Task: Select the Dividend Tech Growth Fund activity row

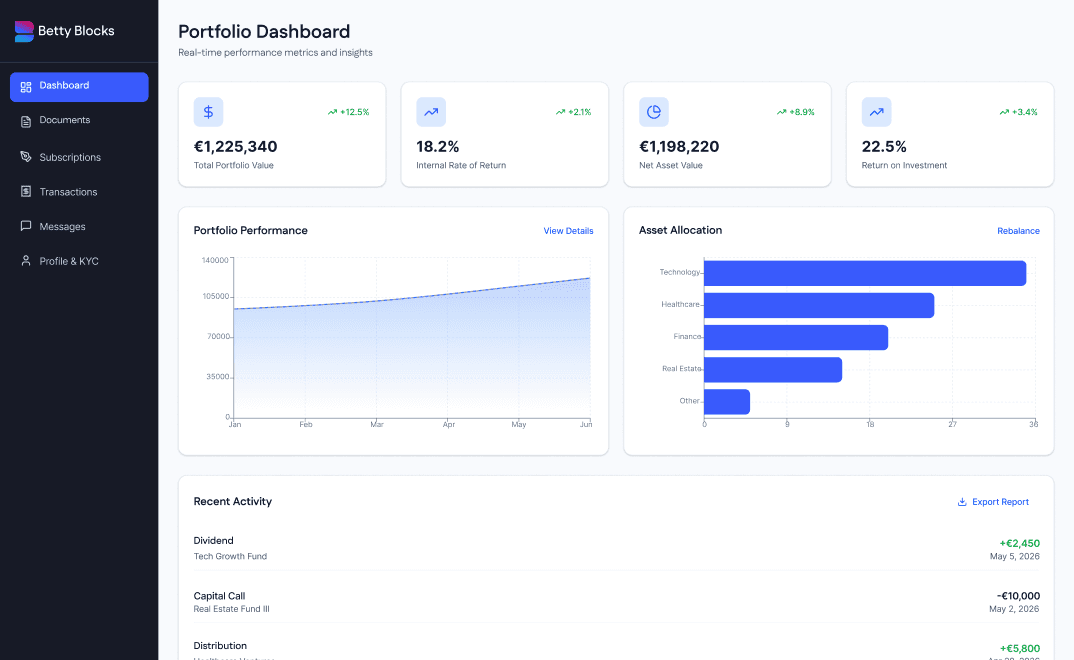Action: click(x=616, y=548)
